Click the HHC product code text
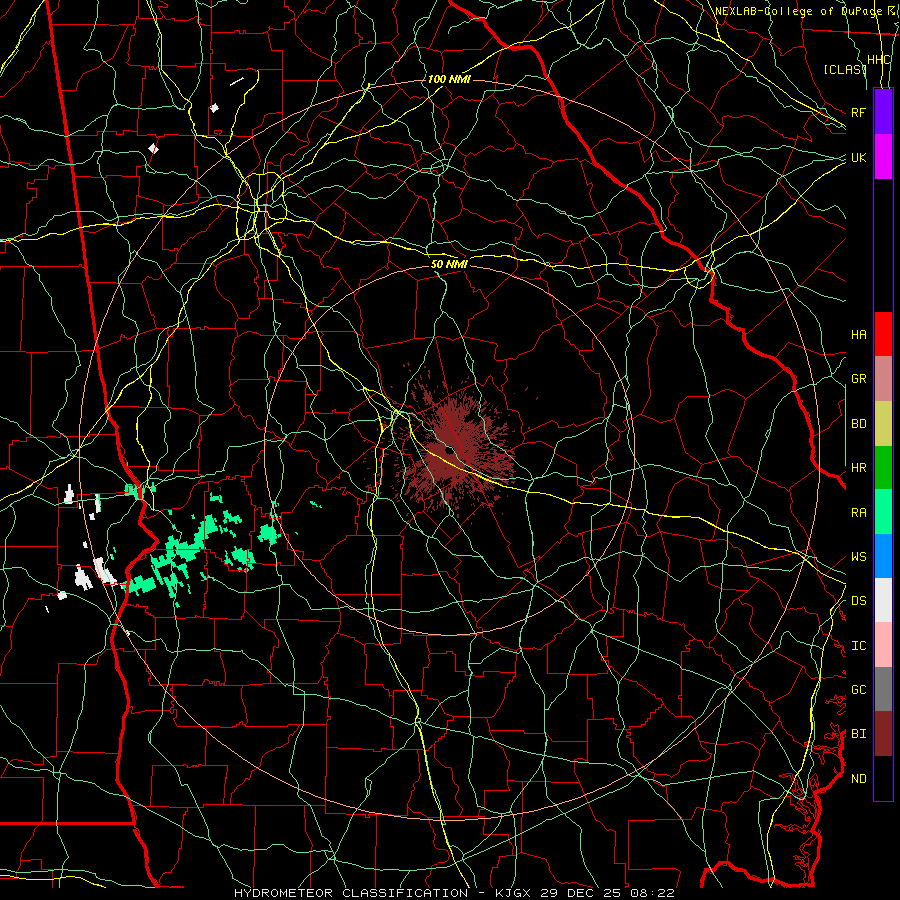900x900 pixels. [x=878, y=60]
